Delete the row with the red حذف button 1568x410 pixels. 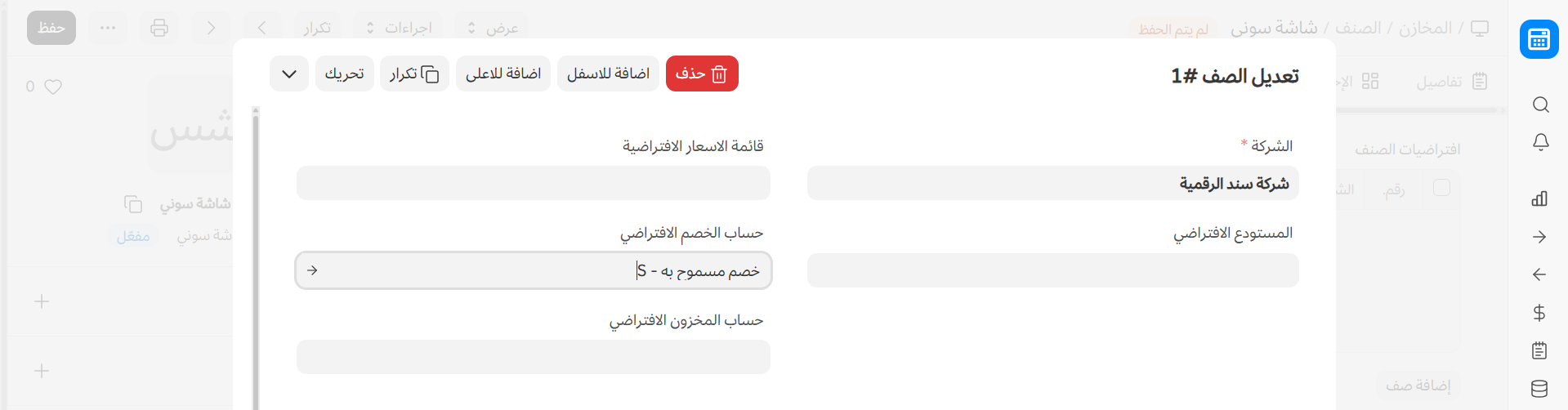coord(702,74)
